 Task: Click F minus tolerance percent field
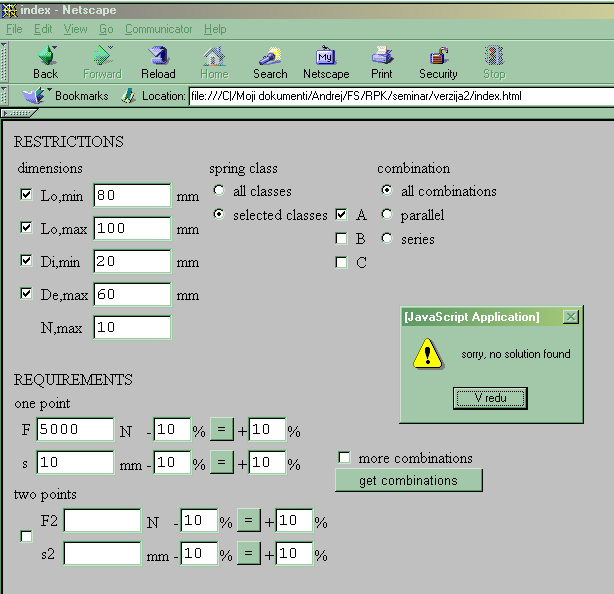(x=172, y=430)
